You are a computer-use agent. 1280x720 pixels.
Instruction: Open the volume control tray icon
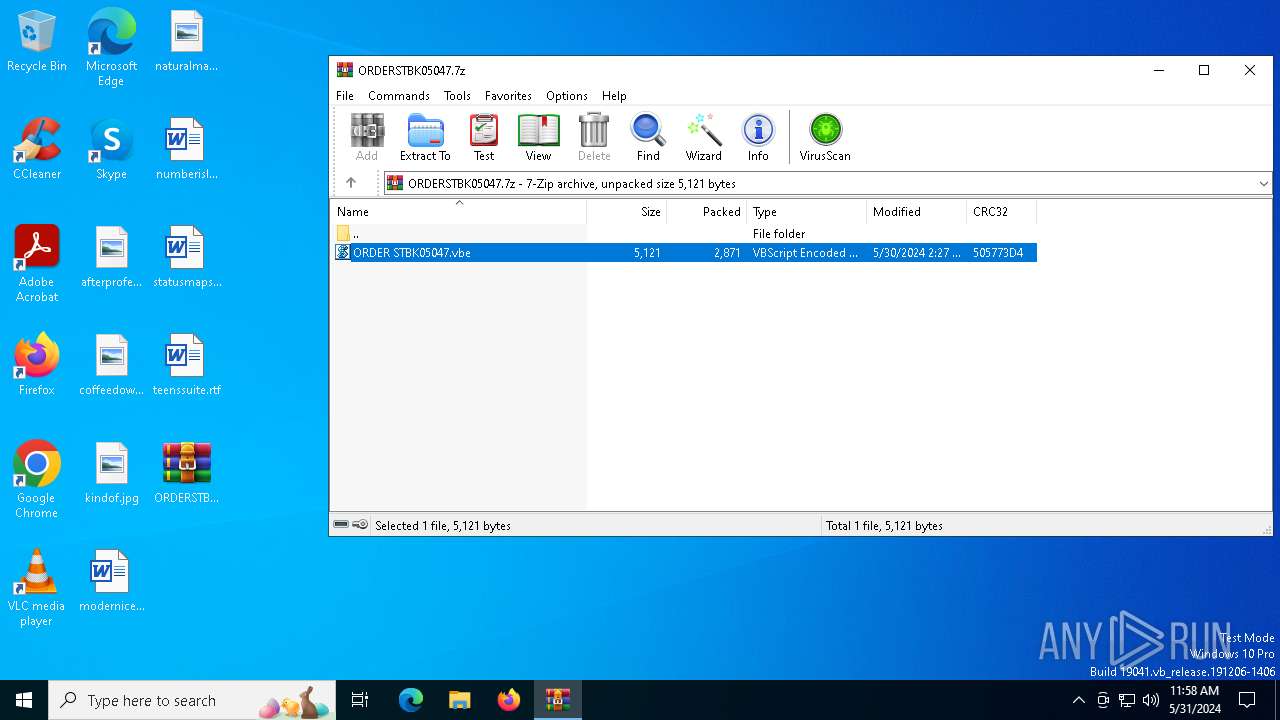pos(1151,700)
